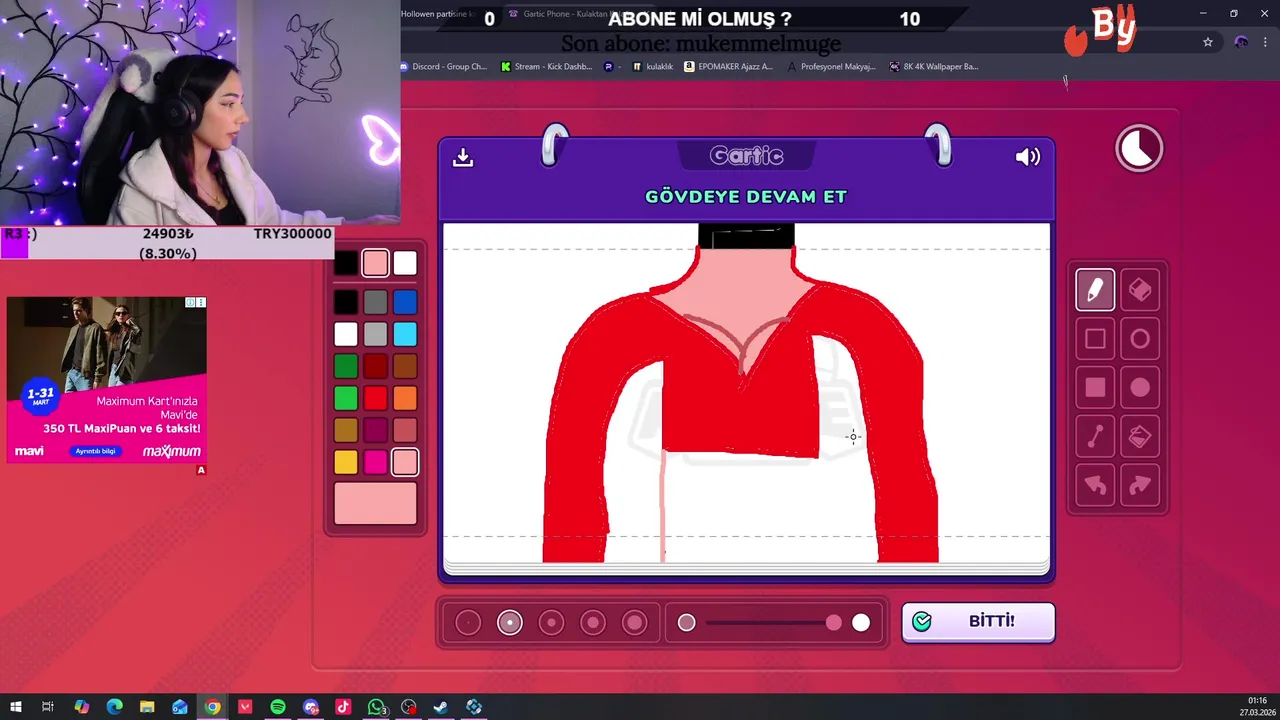Viewport: 1280px width, 720px height.
Task: Redo the undone drawing stroke
Action: [1140, 486]
